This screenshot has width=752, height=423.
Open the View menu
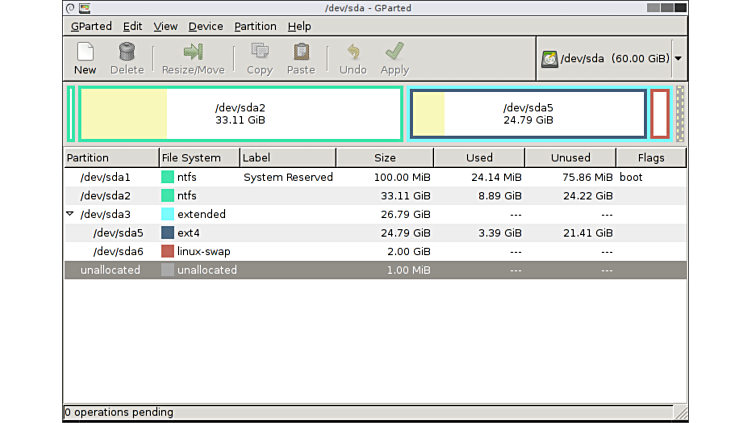[x=165, y=26]
